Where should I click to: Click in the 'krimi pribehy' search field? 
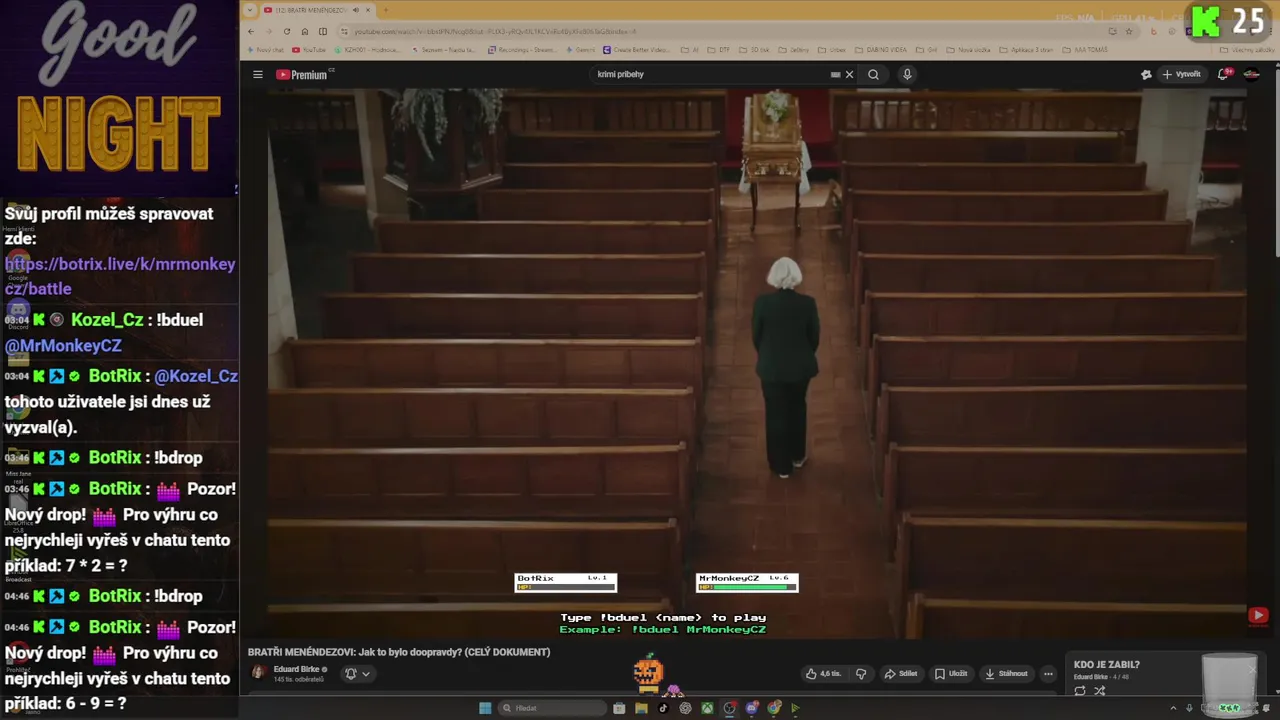click(710, 74)
